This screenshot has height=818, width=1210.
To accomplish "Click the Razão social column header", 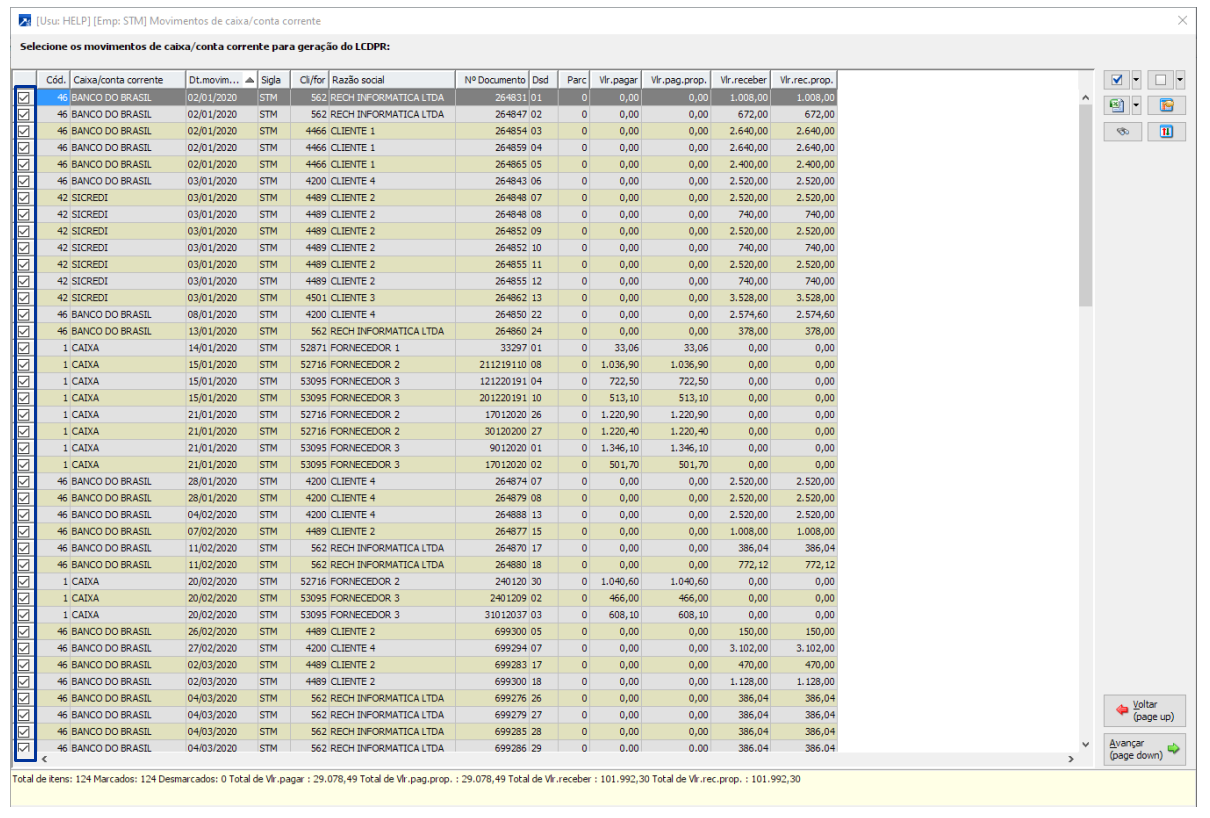I will 391,80.
